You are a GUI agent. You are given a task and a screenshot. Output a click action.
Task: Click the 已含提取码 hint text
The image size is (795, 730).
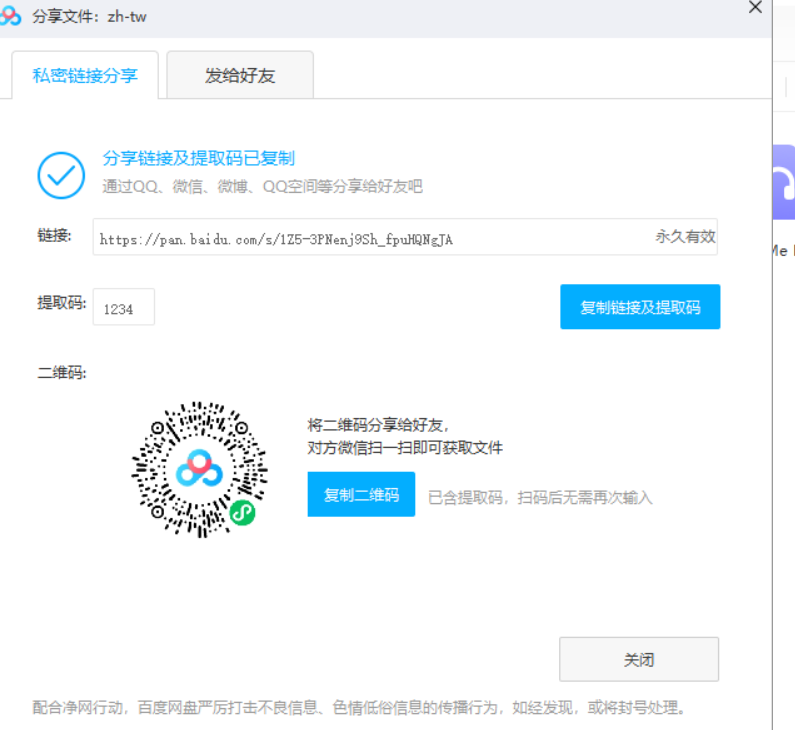(540, 497)
